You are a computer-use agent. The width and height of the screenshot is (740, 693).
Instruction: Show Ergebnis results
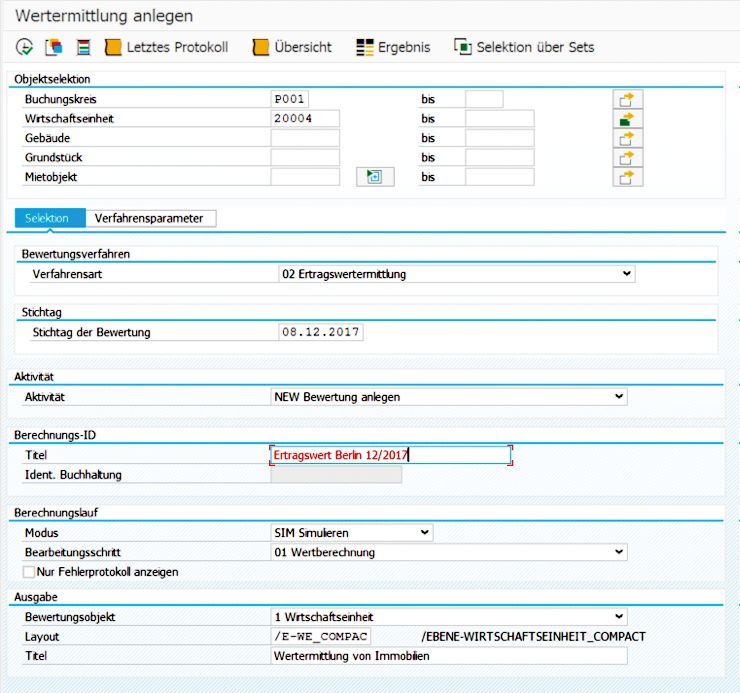click(x=392, y=47)
